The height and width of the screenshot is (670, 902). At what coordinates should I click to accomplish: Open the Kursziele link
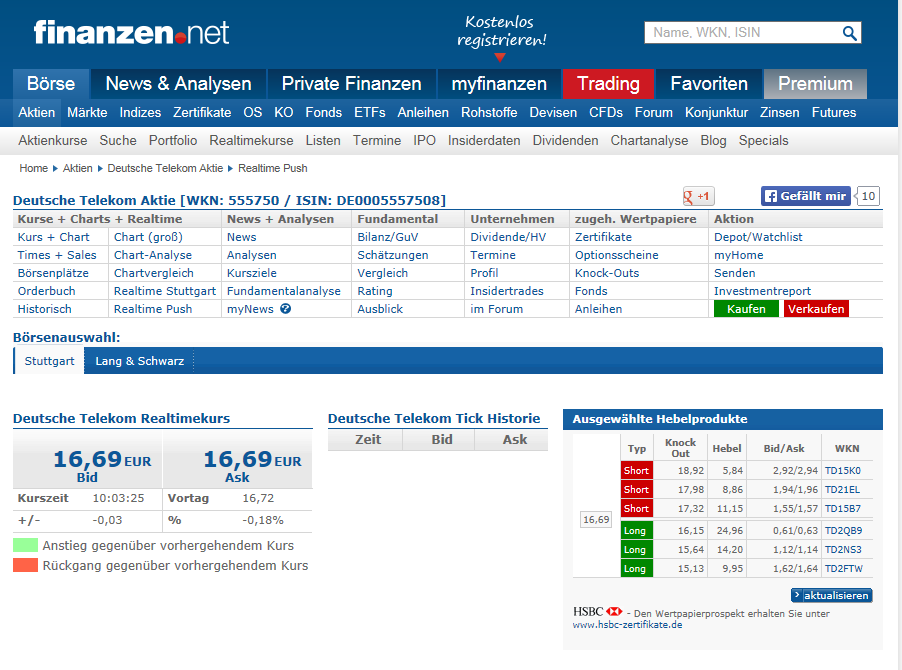pos(251,273)
